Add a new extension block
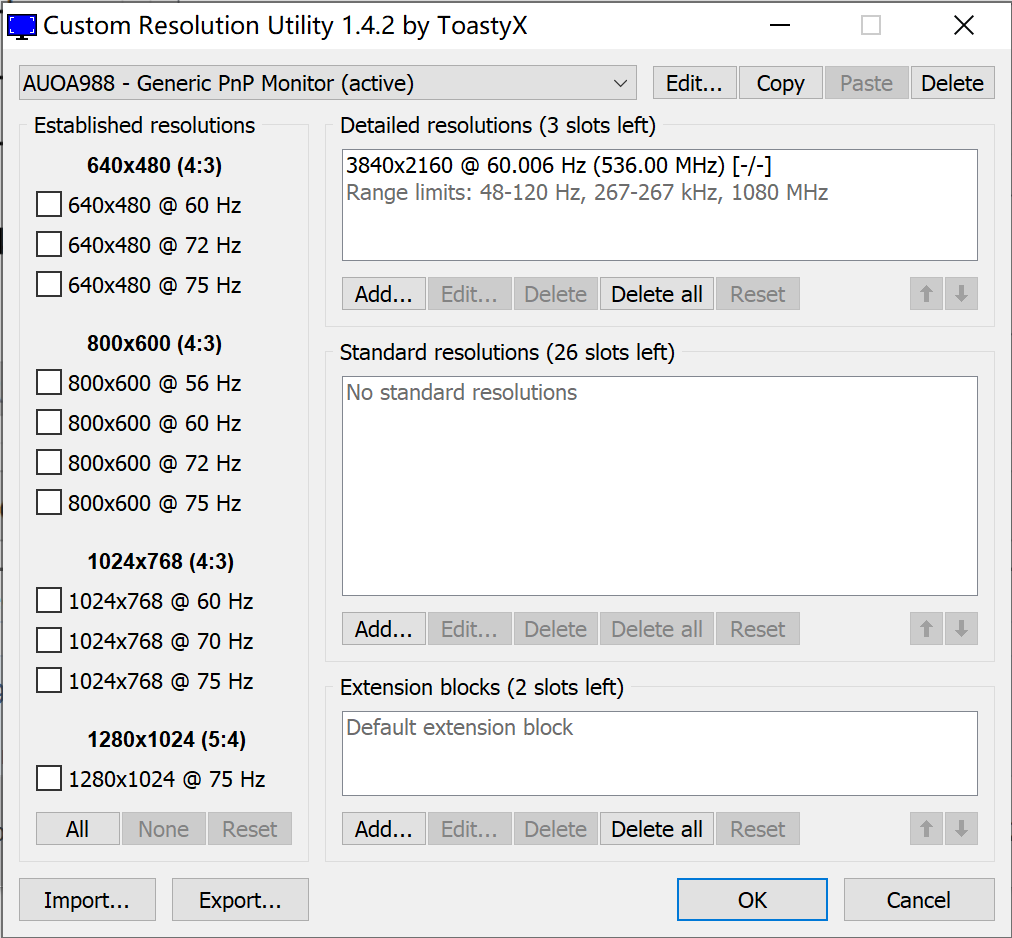This screenshot has height=938, width=1012. [x=384, y=829]
